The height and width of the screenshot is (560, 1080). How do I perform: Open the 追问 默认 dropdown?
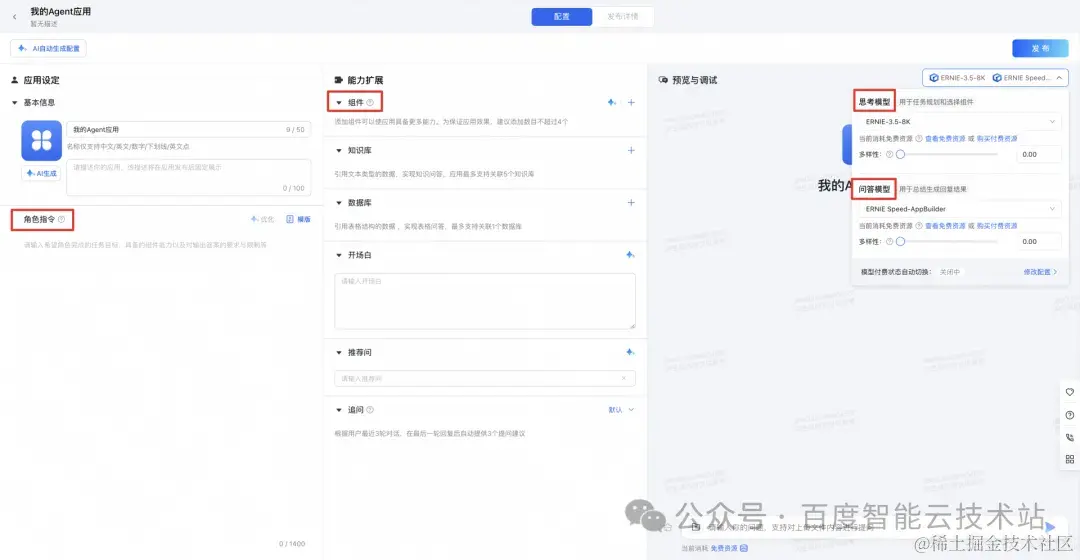coord(621,410)
